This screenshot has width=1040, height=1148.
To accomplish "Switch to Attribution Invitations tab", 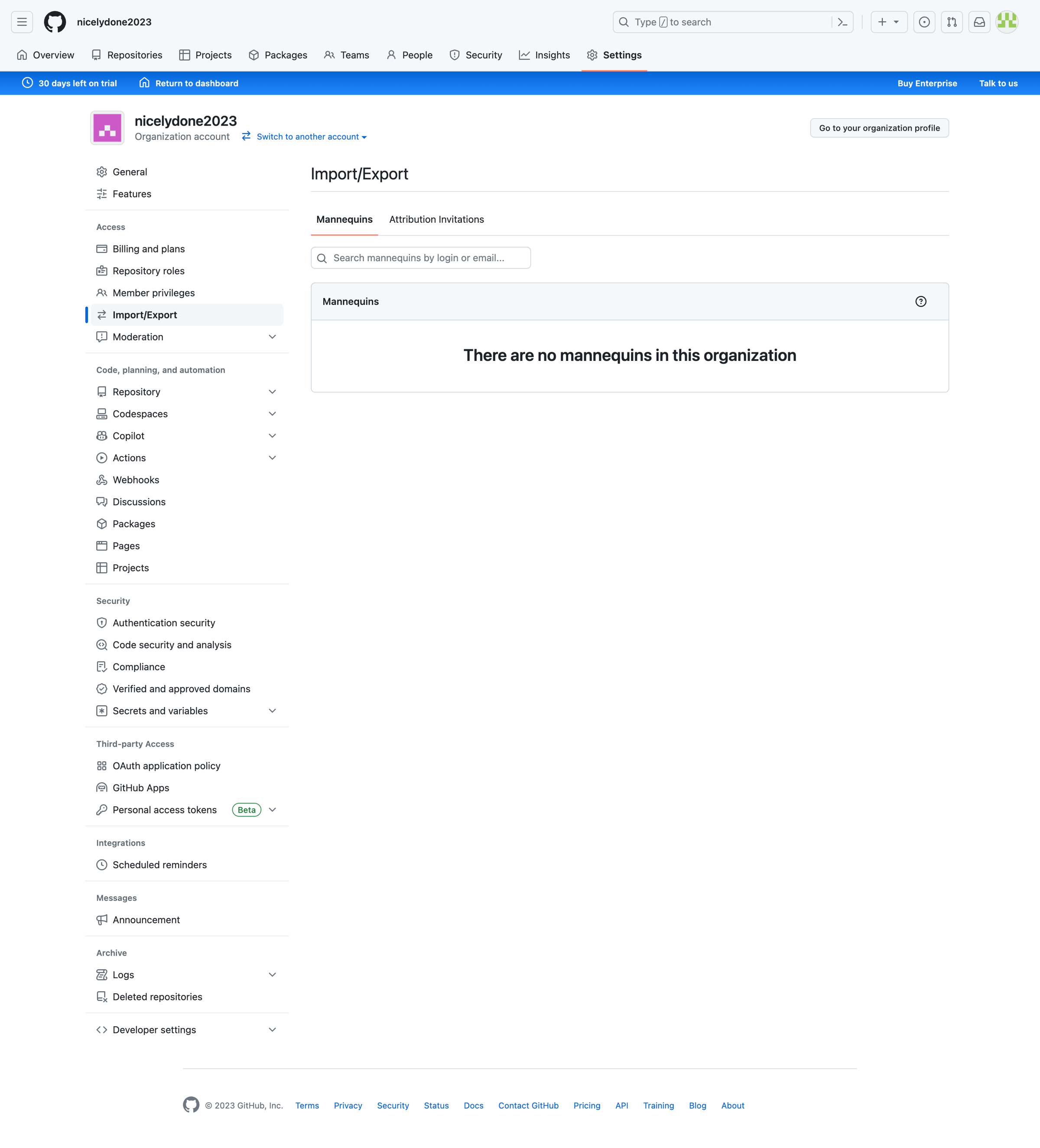I will pos(436,220).
